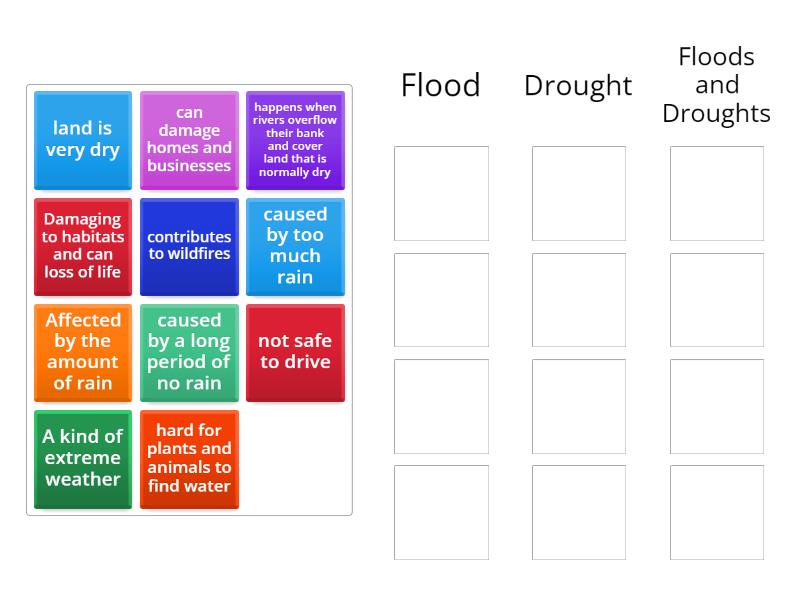800x600 pixels.
Task: Click the 'contributes to wildfires' card
Action: pyautogui.click(x=189, y=246)
